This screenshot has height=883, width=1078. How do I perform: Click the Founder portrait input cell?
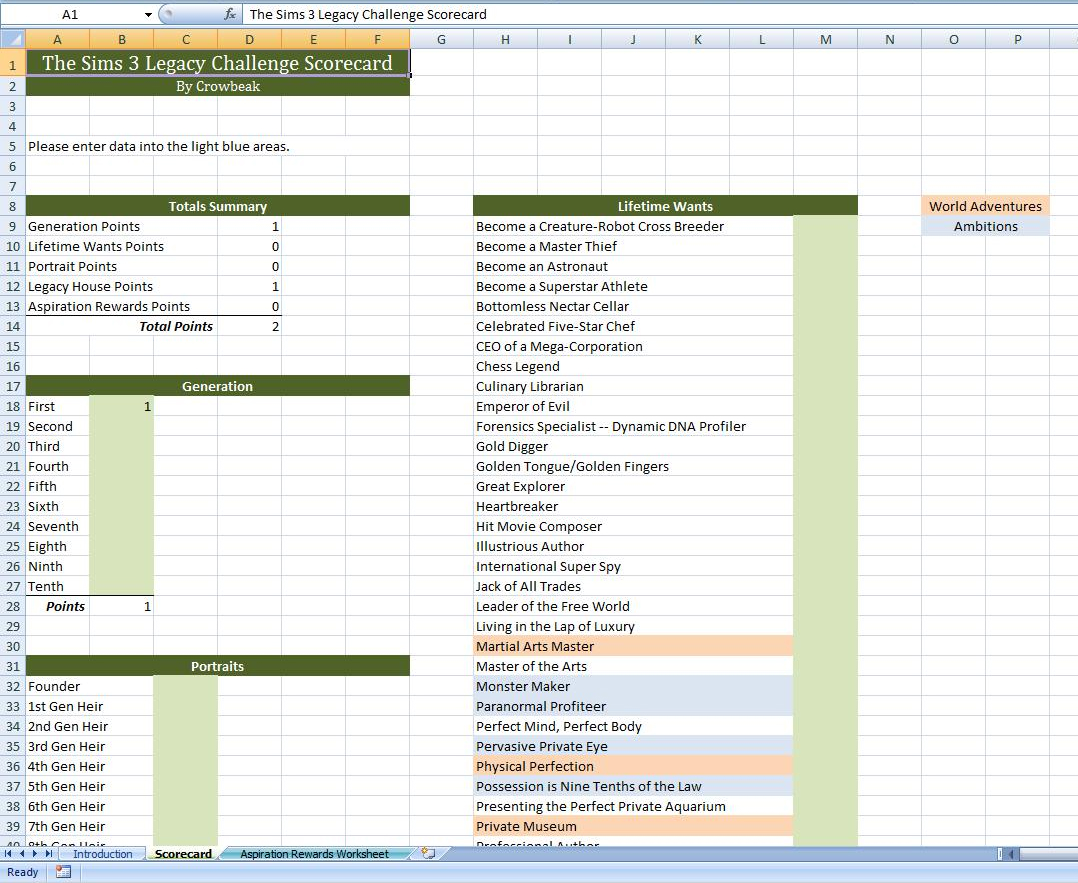click(186, 686)
